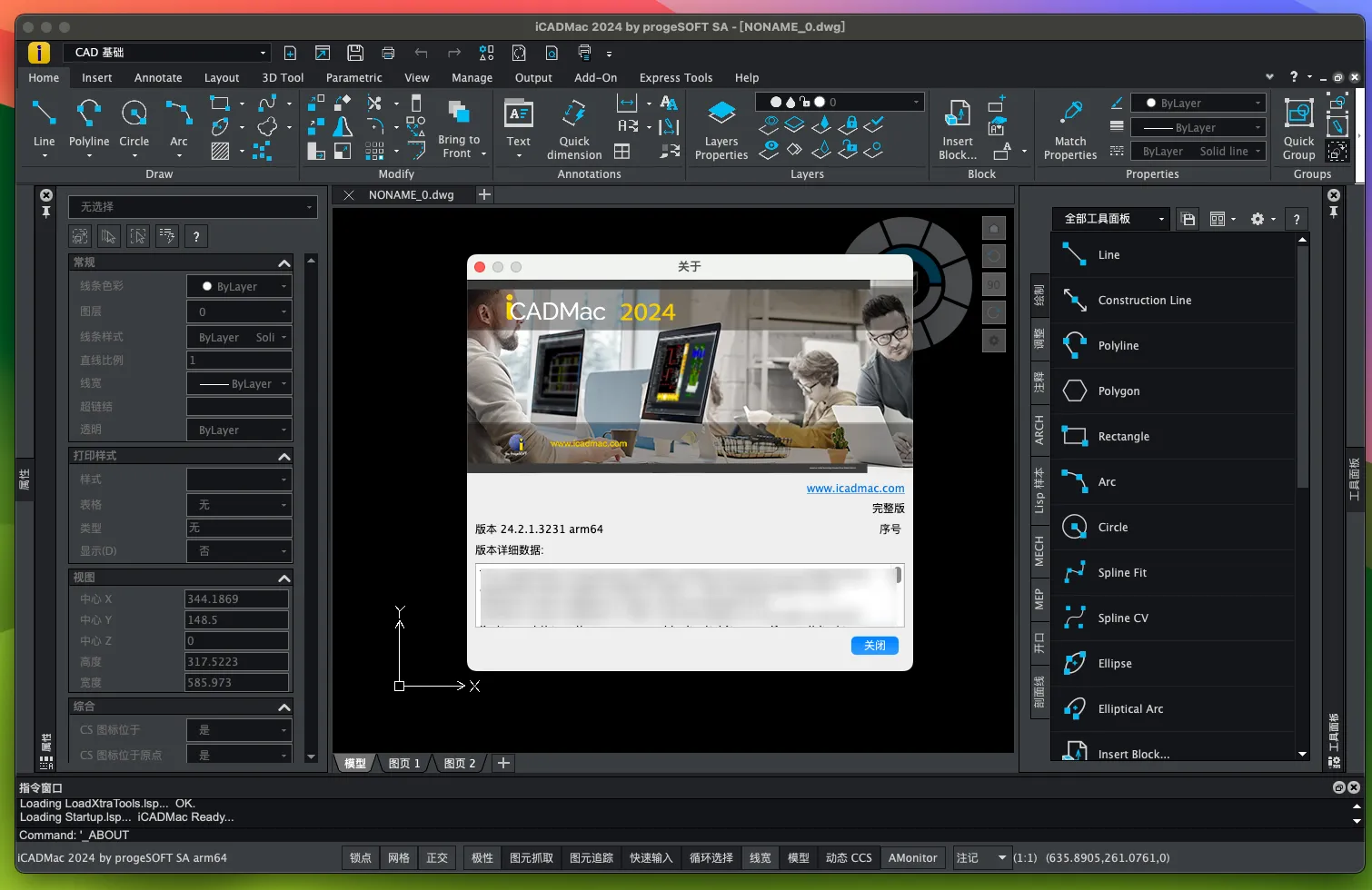The image size is (1372, 890).
Task: Open the 全部工具面板 palette dropdown
Action: (x=1112, y=219)
